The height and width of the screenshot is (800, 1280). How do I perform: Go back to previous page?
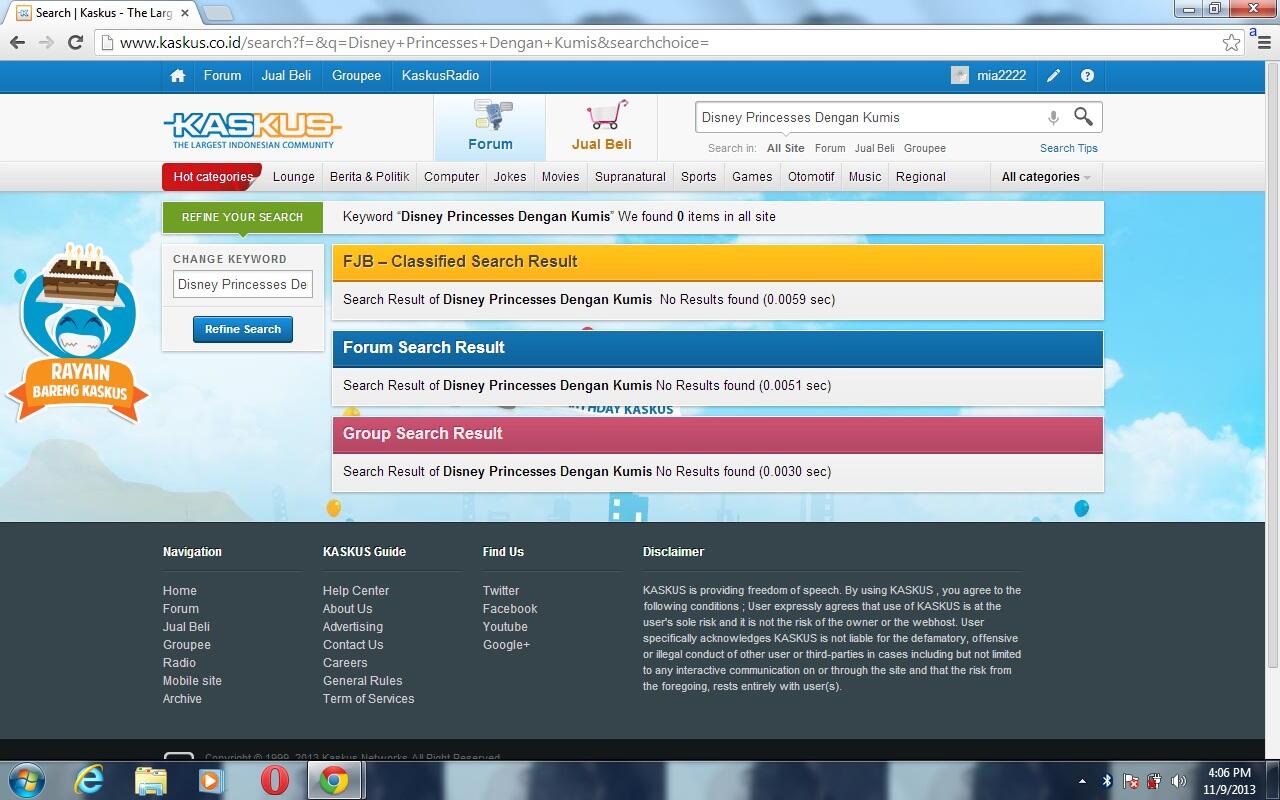coord(17,42)
